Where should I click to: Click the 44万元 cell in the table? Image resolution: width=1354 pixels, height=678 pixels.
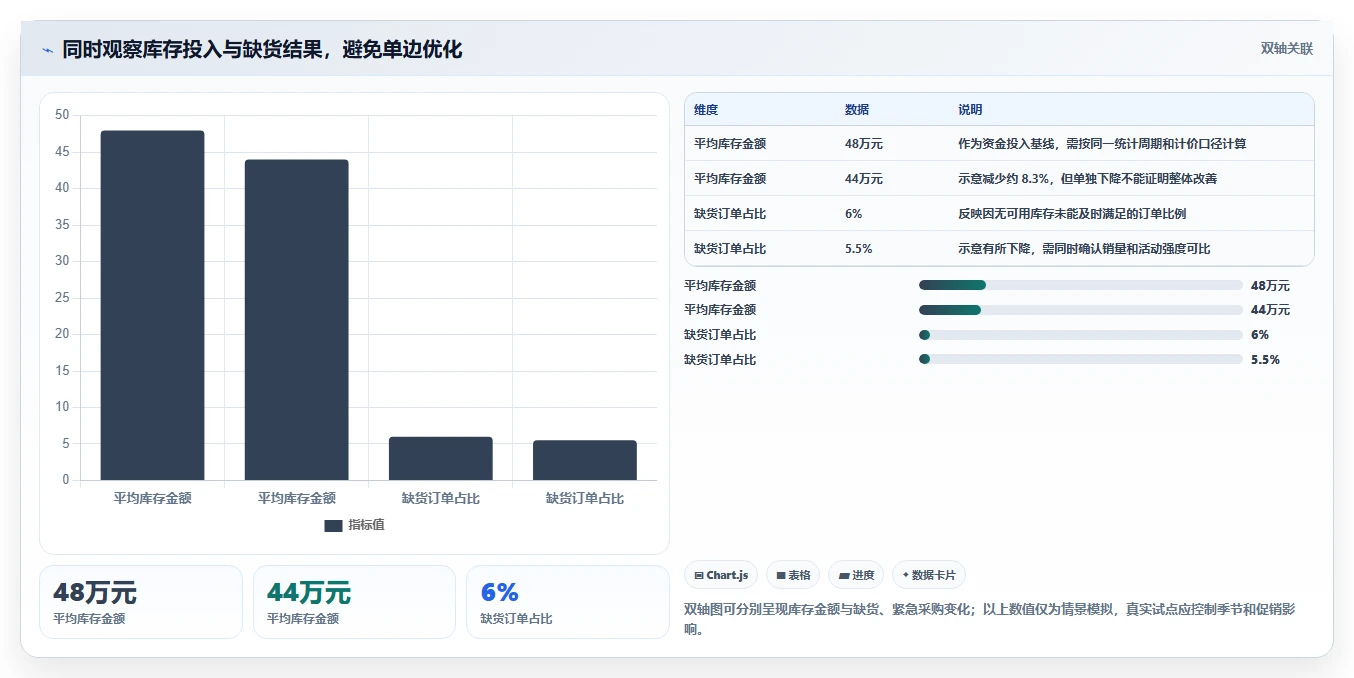pyautogui.click(x=864, y=179)
